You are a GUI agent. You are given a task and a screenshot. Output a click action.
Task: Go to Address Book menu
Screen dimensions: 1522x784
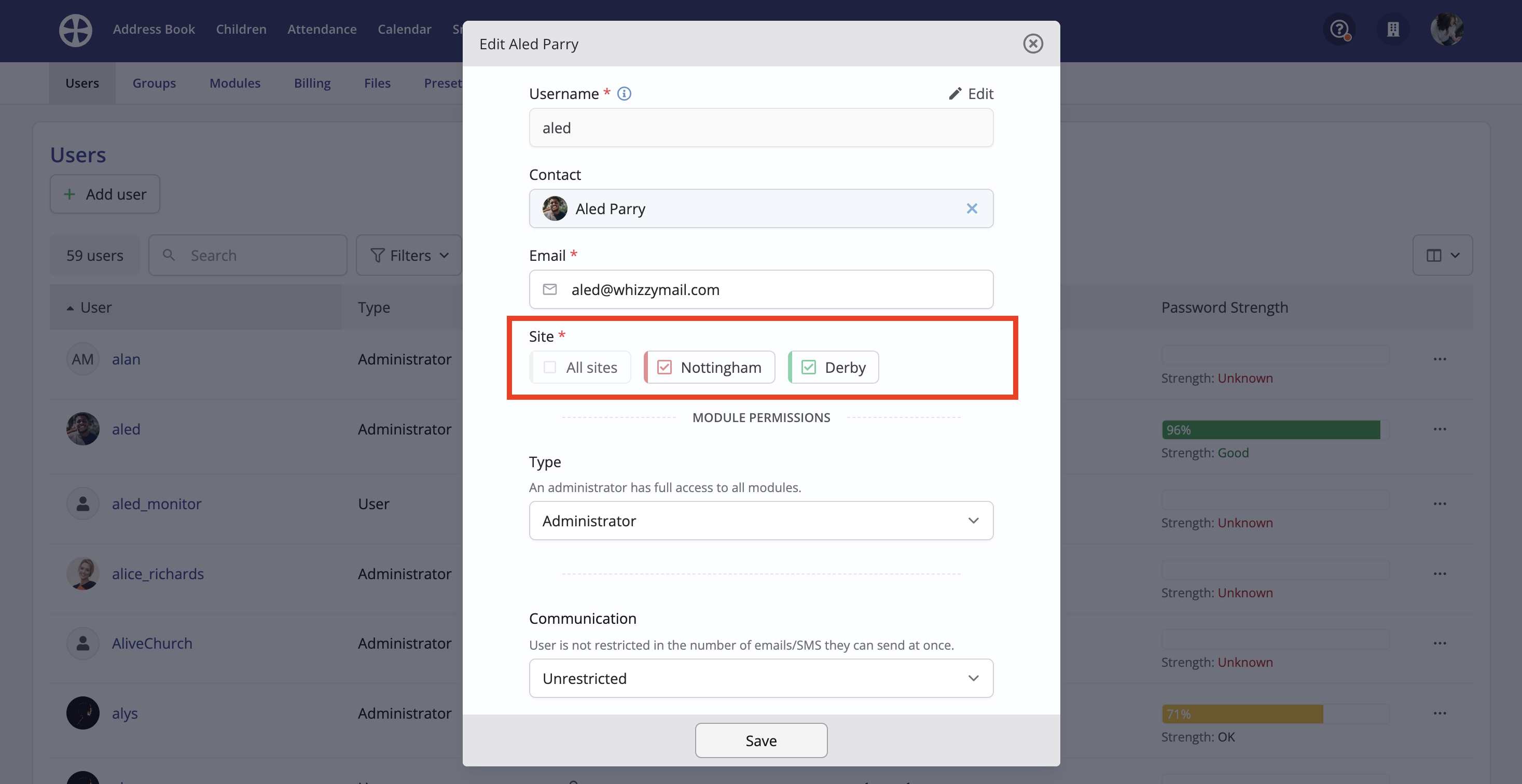coord(154,30)
